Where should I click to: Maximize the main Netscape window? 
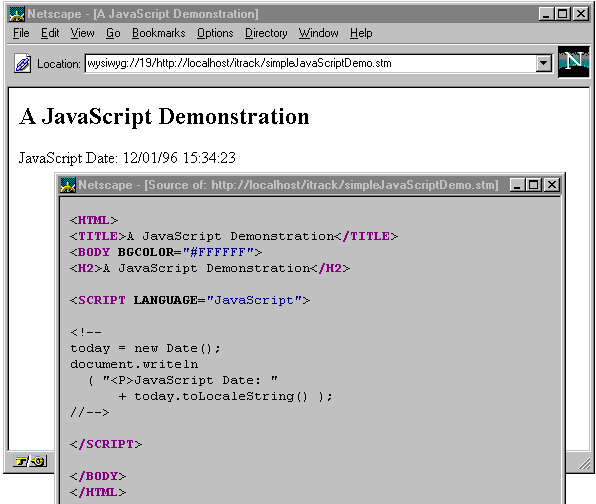pos(562,14)
